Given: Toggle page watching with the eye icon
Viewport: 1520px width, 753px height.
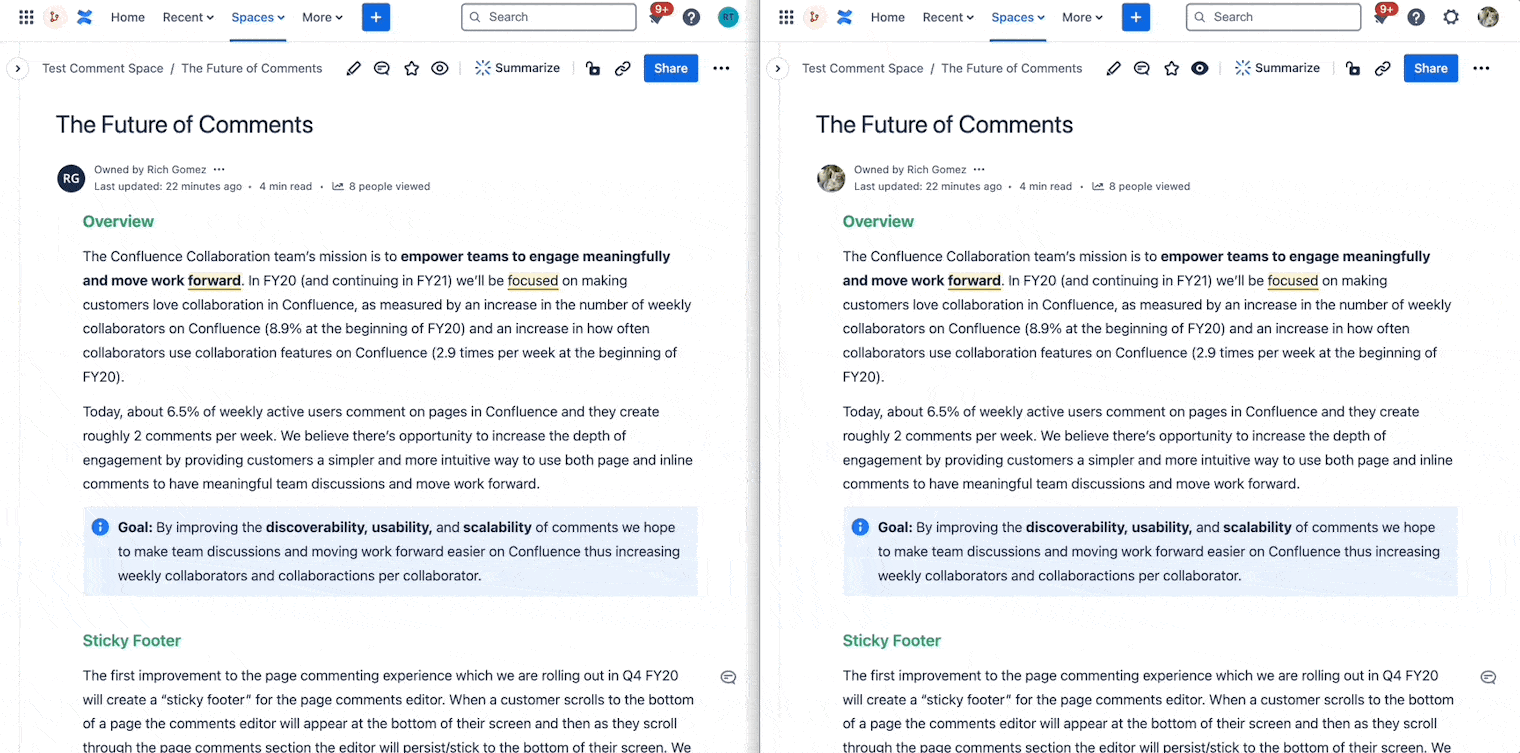Looking at the screenshot, I should [439, 68].
